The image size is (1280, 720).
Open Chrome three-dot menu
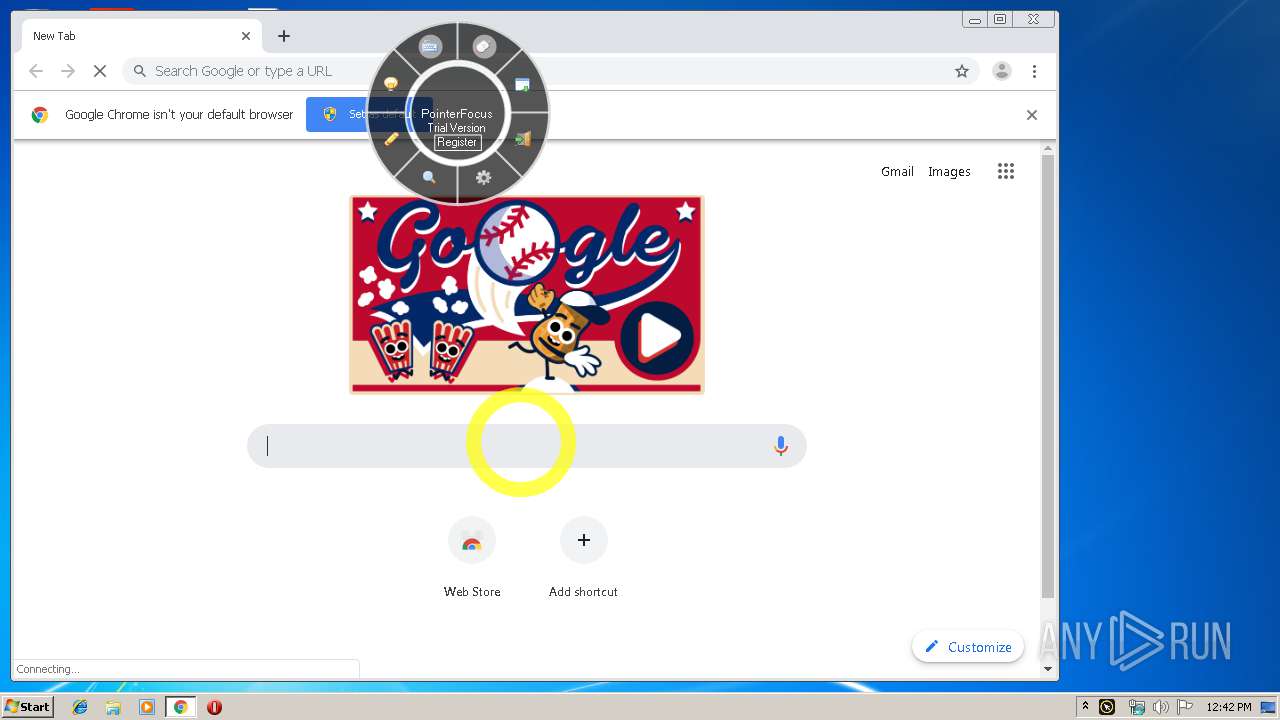1035,71
